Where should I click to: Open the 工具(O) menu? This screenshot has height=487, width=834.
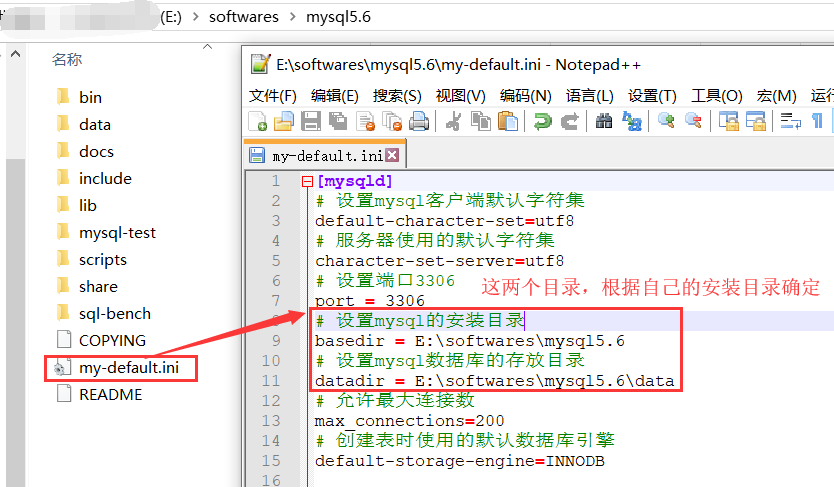tap(716, 96)
